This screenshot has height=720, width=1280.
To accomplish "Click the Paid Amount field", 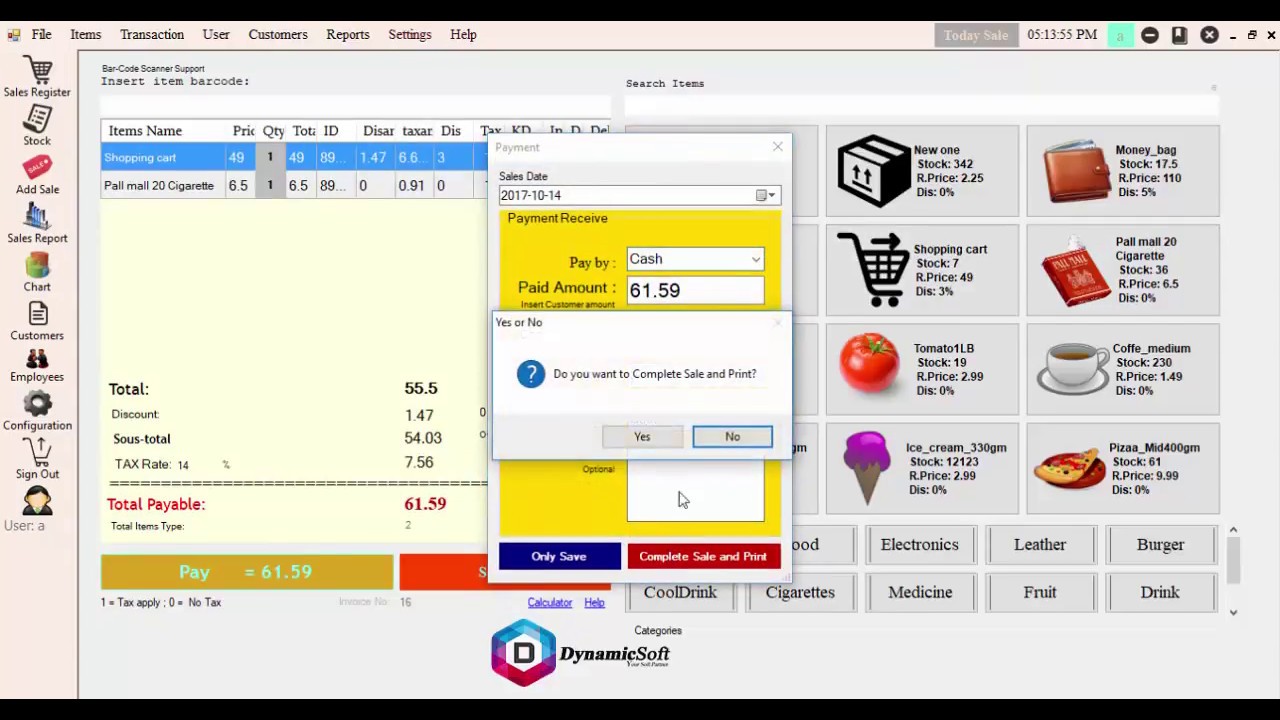I will [695, 291].
